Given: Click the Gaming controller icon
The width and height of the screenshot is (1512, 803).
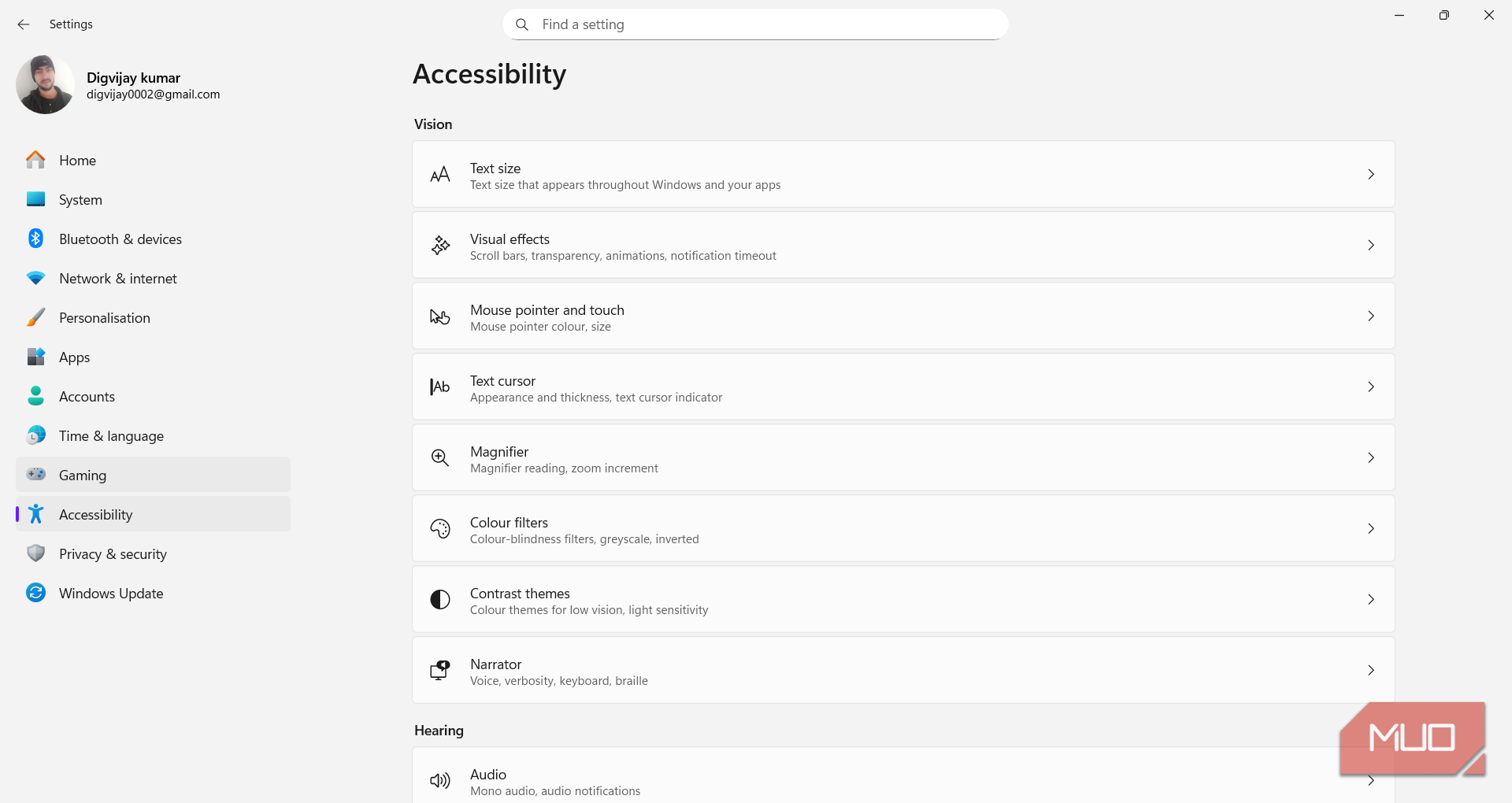Looking at the screenshot, I should [x=35, y=474].
